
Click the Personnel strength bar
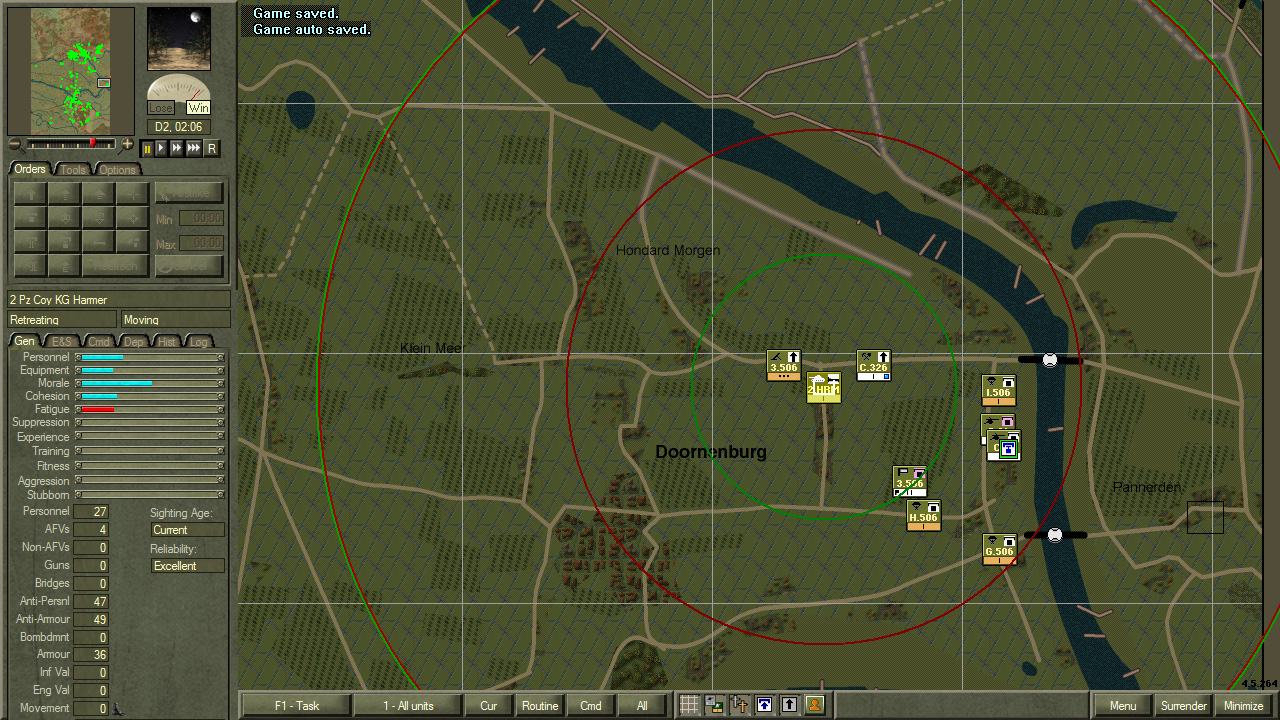tap(150, 357)
